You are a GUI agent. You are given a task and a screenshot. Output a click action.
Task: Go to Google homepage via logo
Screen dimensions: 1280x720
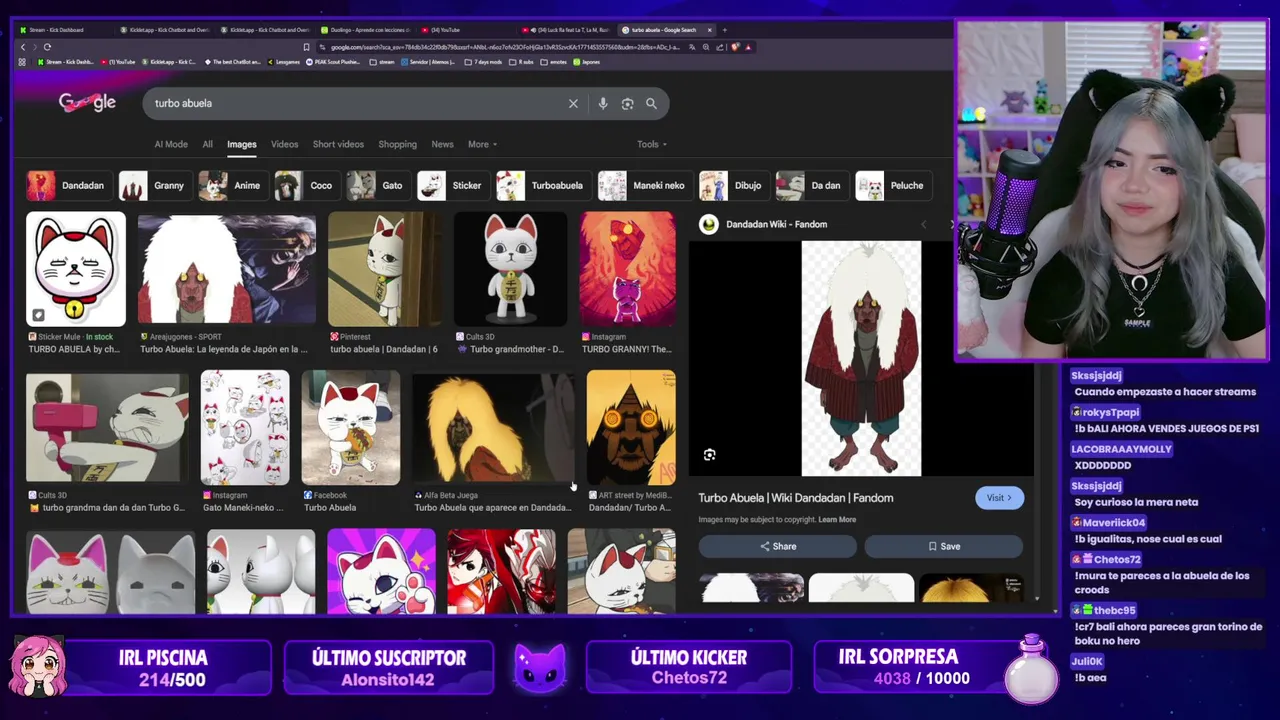tap(87, 102)
